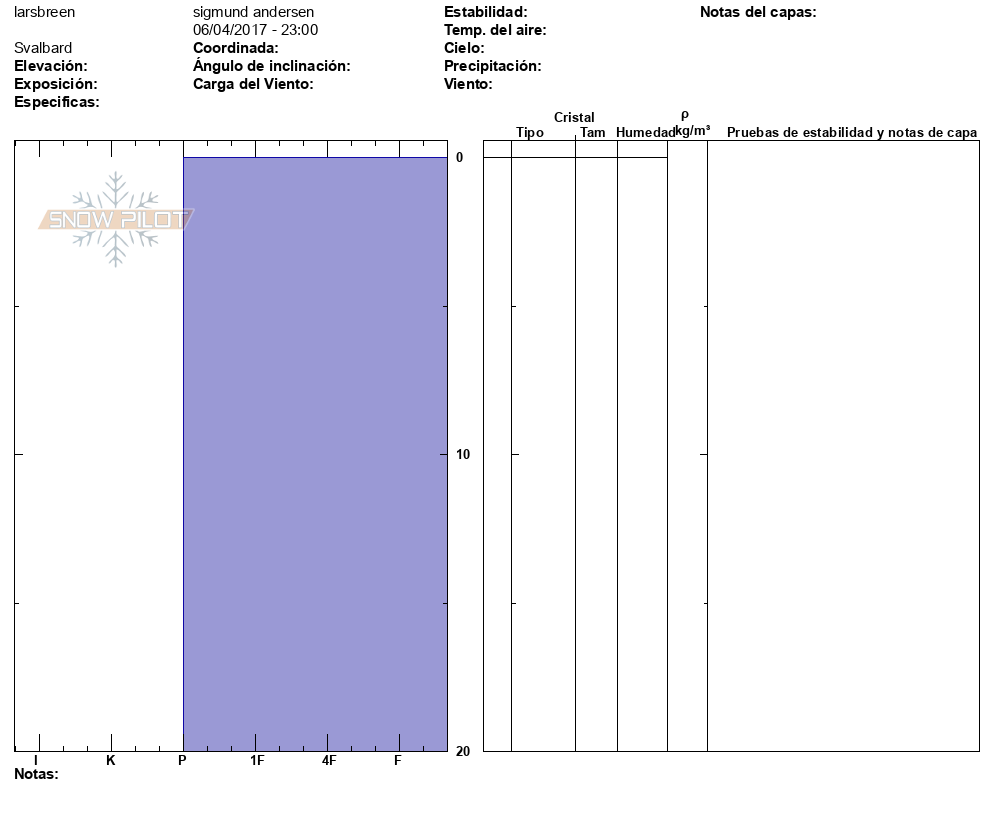Click the Notas del capas heading
Viewport: 994px width, 840px height.
(758, 12)
